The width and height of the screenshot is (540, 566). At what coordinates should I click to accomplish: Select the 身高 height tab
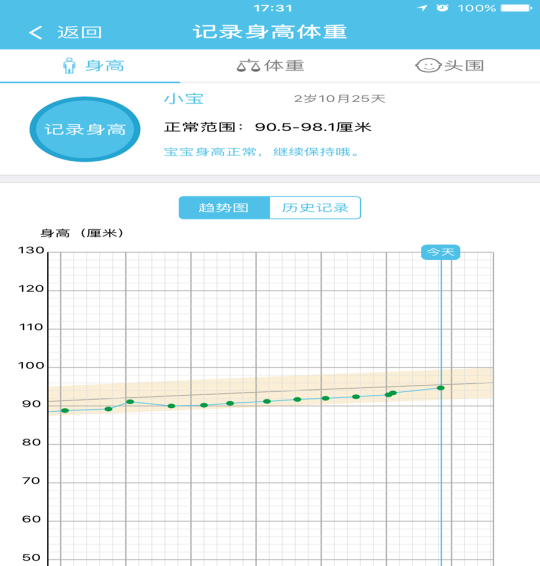(x=90, y=66)
